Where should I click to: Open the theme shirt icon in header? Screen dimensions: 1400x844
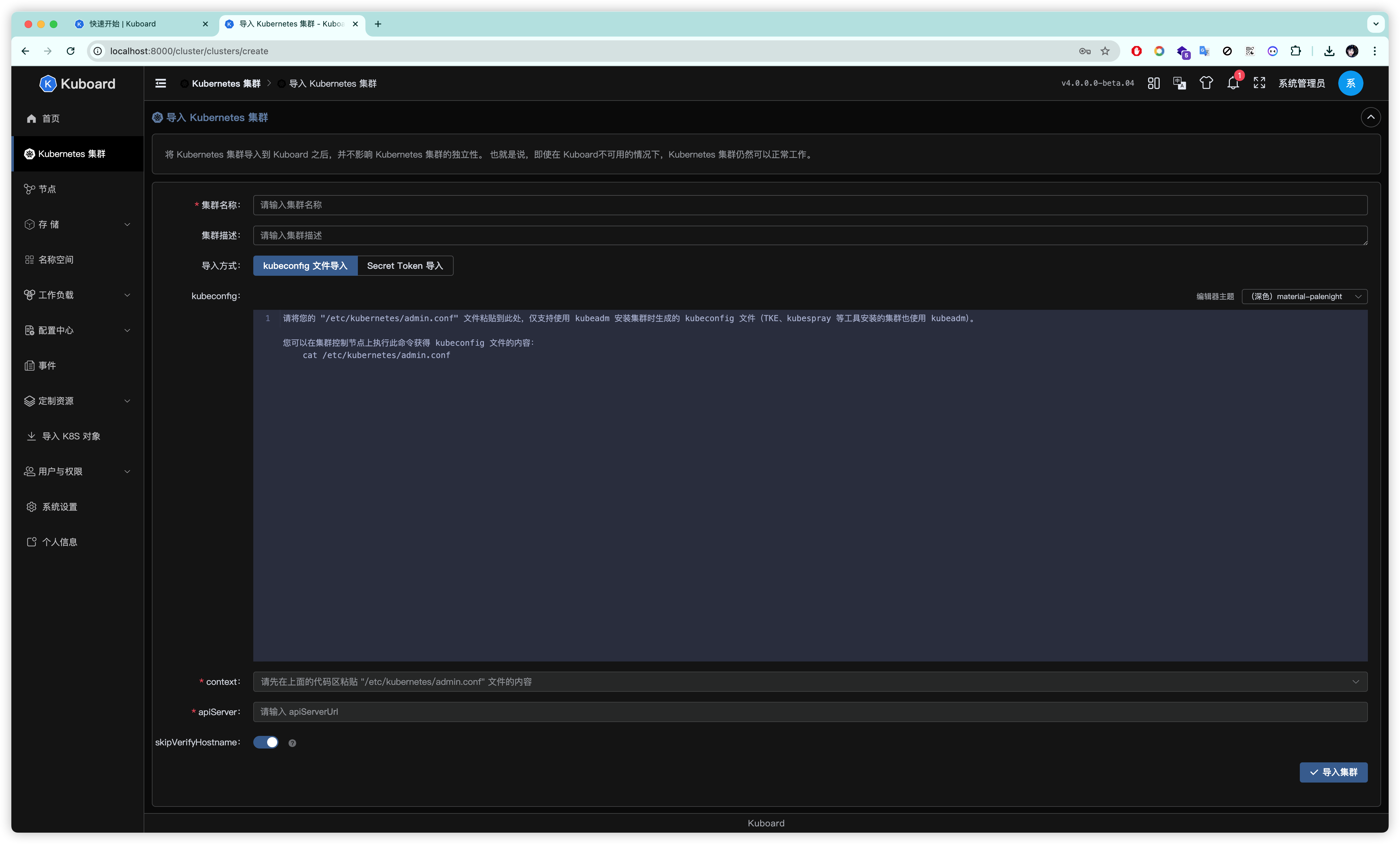[1206, 84]
